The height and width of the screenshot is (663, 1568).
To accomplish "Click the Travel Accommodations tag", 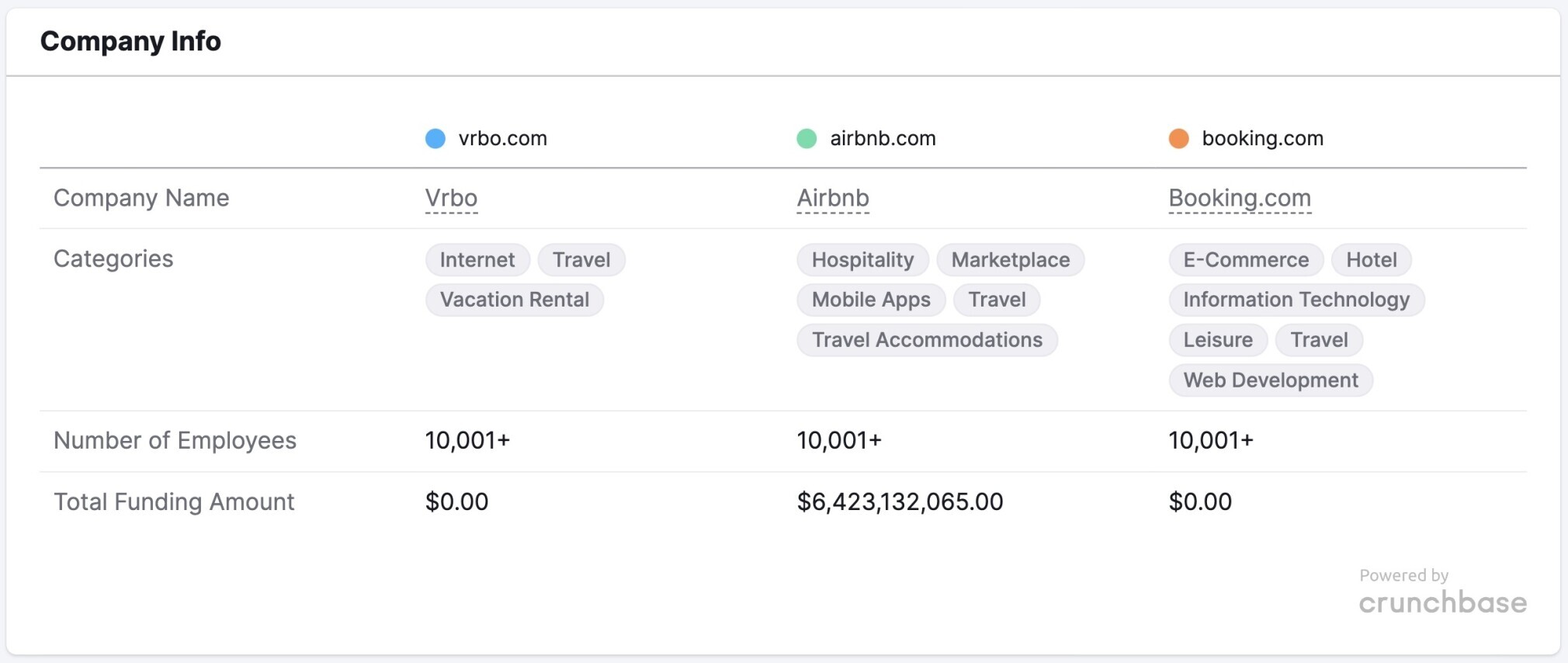I will (x=927, y=340).
